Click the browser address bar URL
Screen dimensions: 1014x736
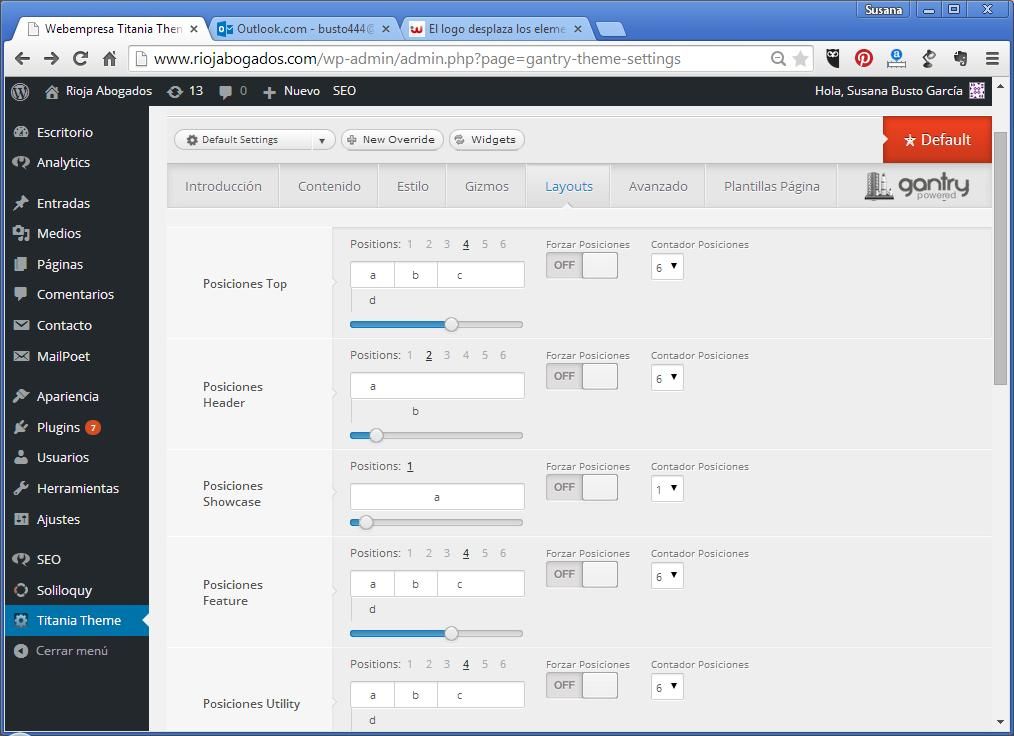point(417,59)
